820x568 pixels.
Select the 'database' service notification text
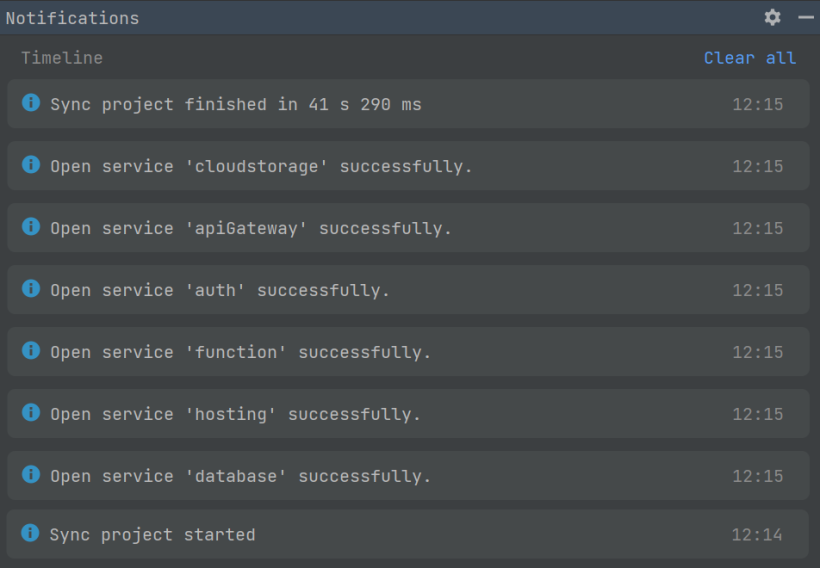[x=240, y=476]
